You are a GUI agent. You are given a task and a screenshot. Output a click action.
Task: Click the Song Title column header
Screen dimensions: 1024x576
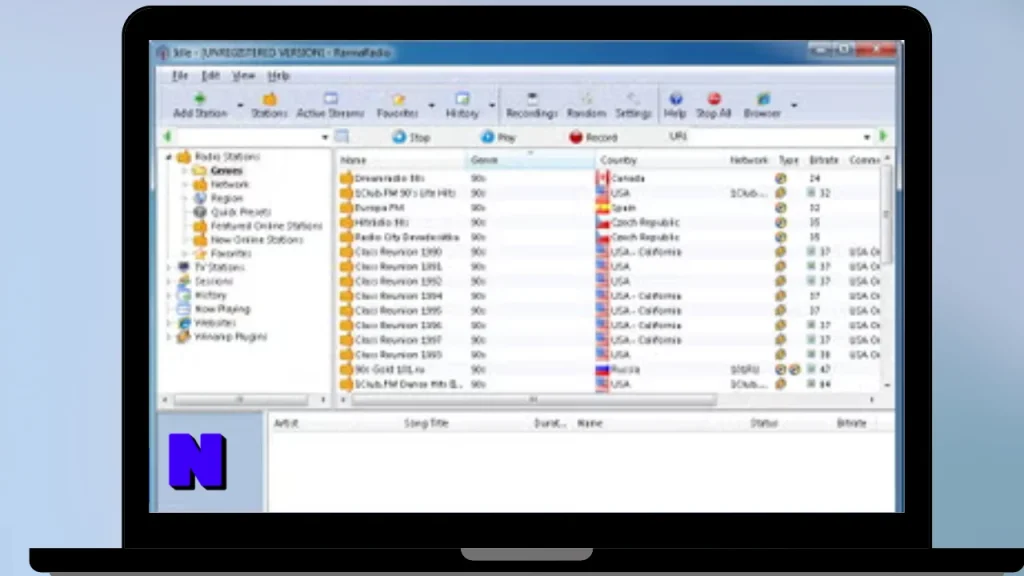tap(426, 423)
